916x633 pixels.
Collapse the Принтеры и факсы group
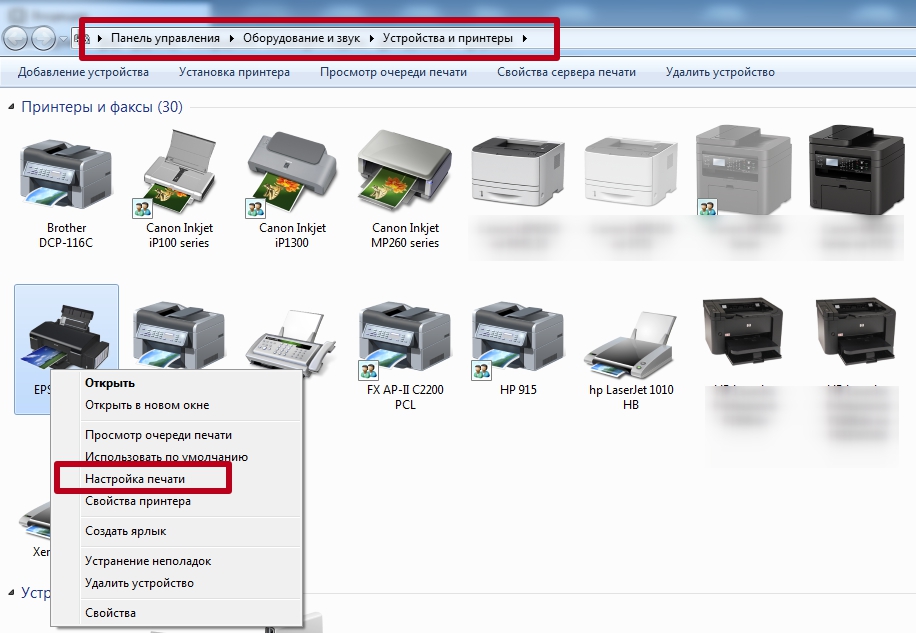click(x=10, y=107)
